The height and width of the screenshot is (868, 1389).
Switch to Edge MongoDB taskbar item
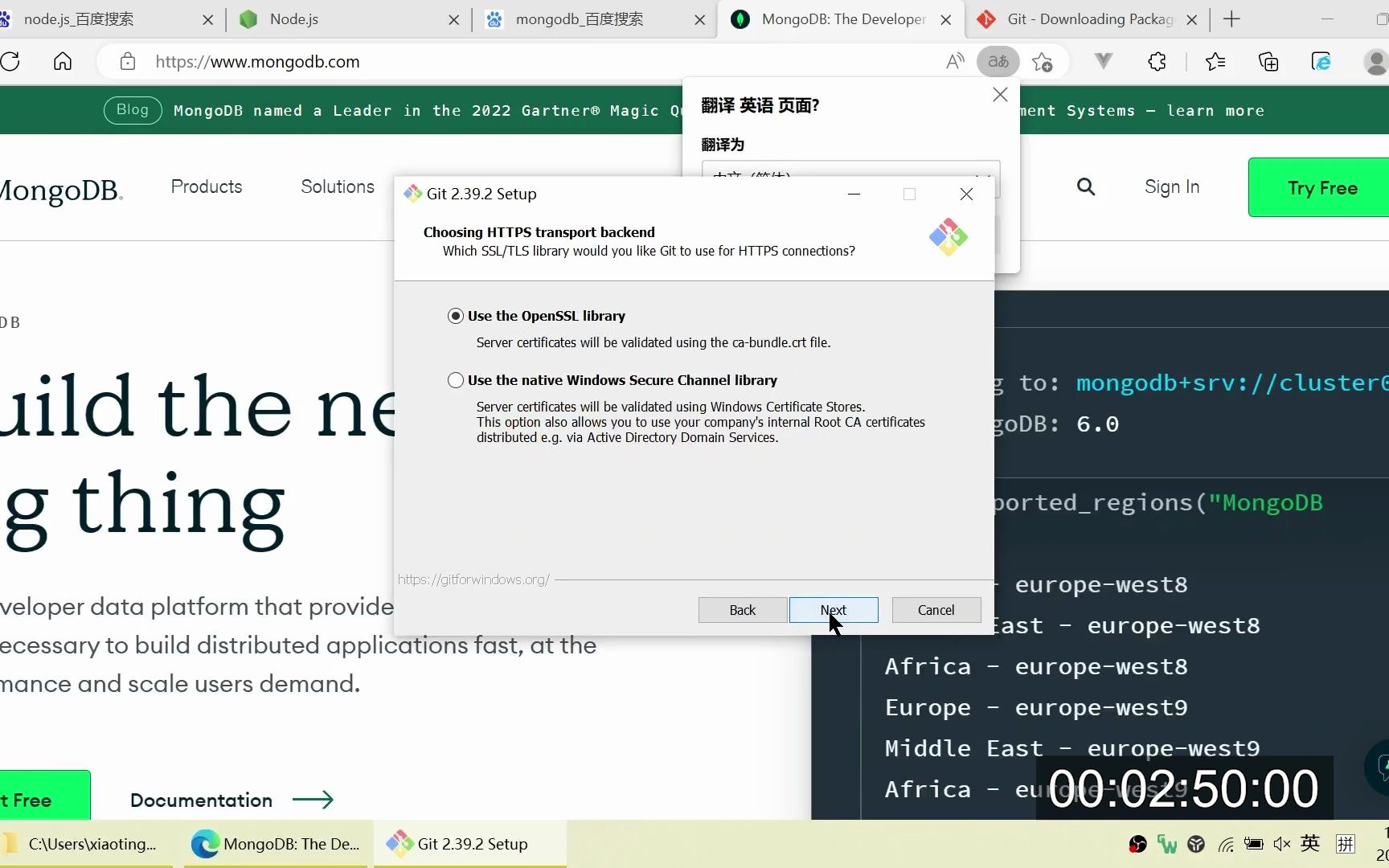point(277,844)
